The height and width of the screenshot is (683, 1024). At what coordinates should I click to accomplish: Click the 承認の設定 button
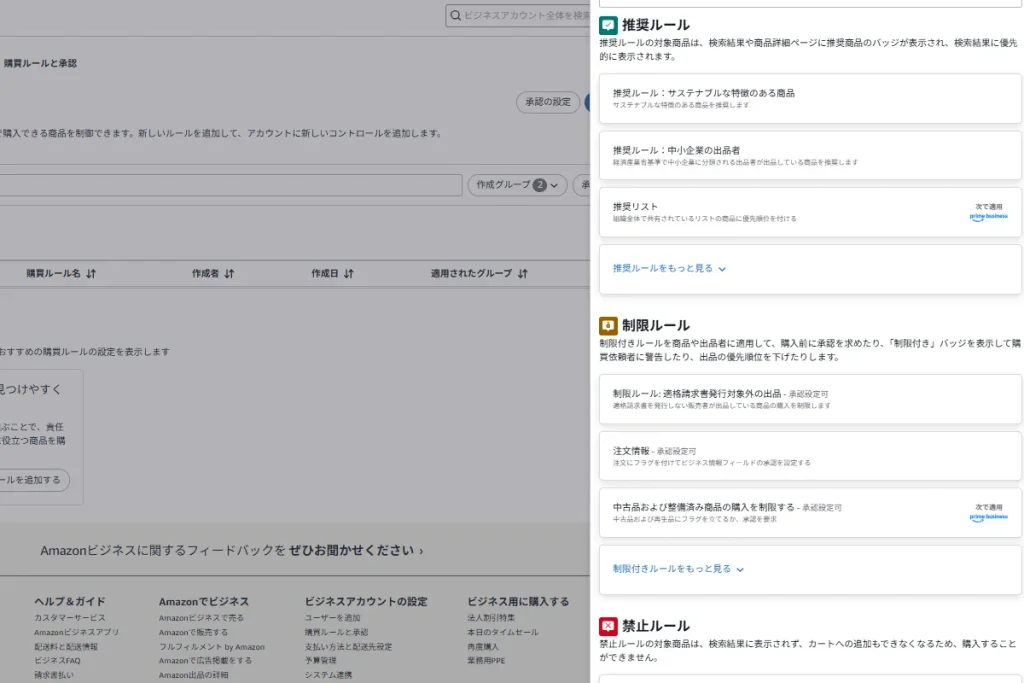[548, 102]
